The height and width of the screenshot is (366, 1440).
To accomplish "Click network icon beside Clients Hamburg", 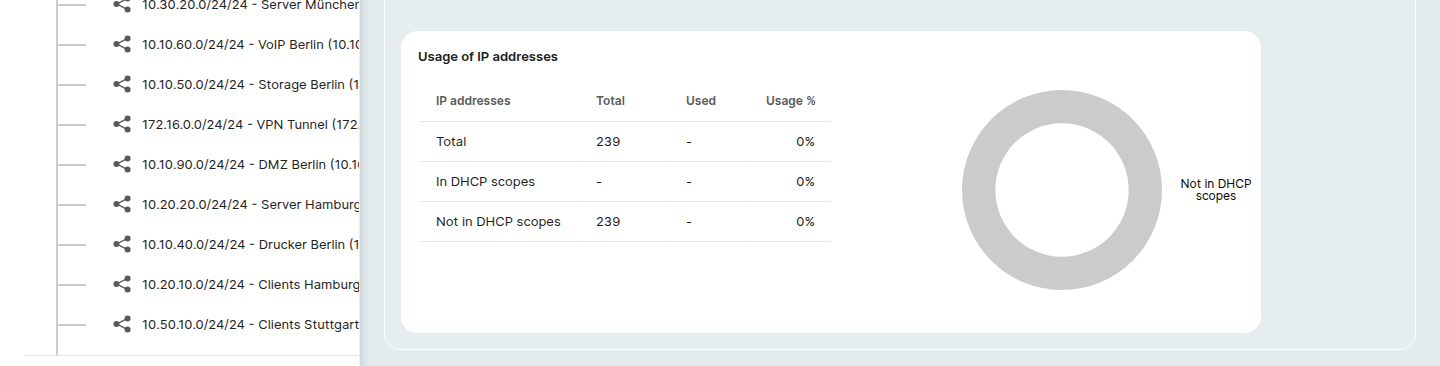I will point(122,284).
